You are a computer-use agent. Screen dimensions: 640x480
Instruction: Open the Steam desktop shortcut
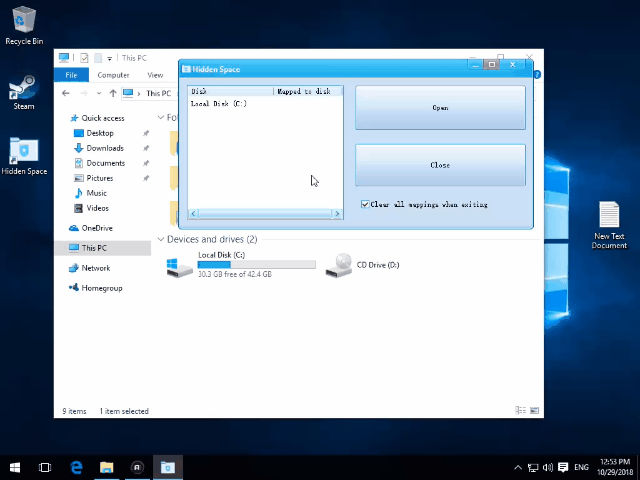pyautogui.click(x=23, y=92)
